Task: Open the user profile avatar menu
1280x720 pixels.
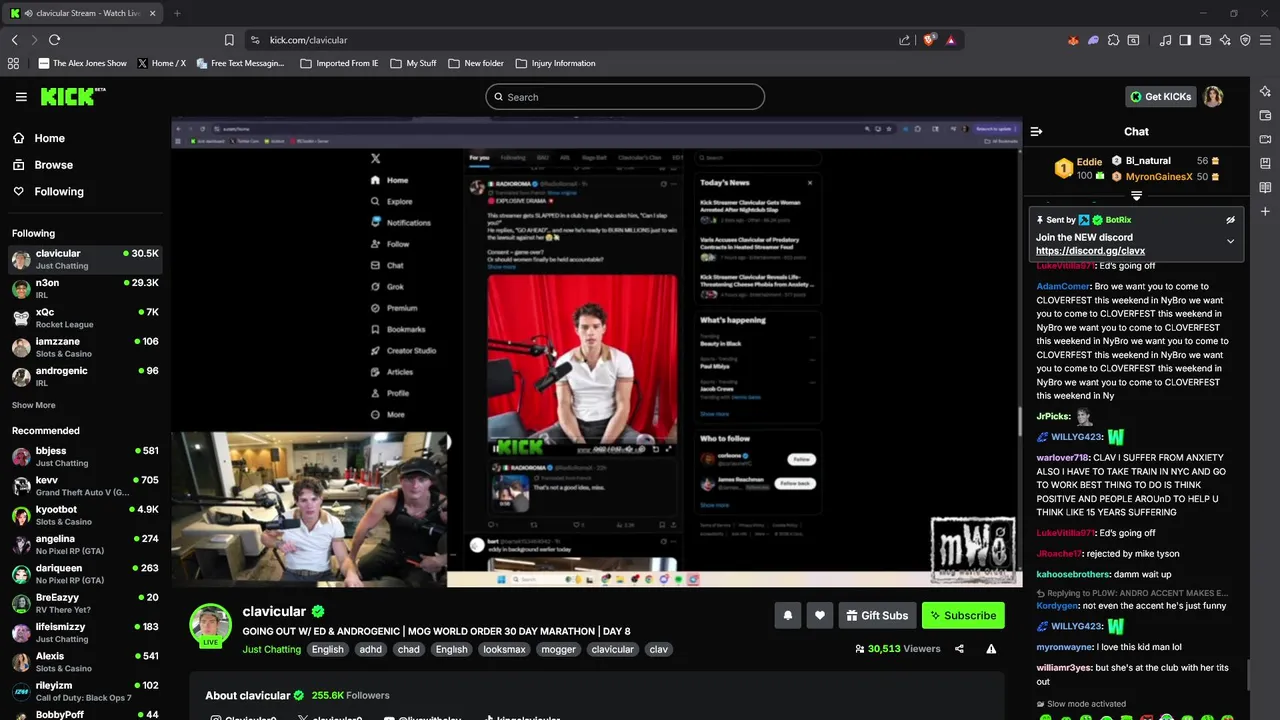Action: pos(1213,97)
